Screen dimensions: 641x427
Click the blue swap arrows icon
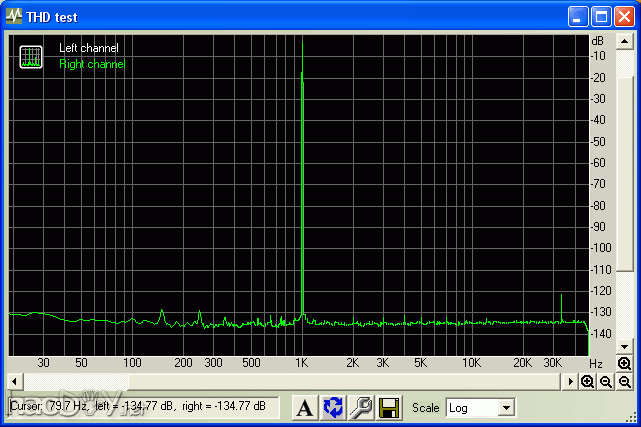click(333, 407)
